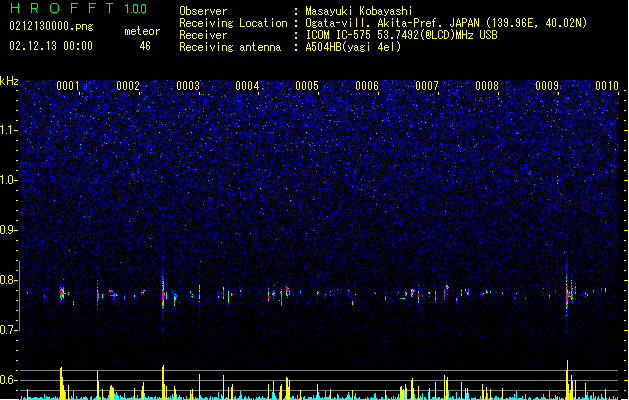This screenshot has width=629, height=400.
Task: Click the Observer name Masayuki Kobayashi
Action: pos(359,11)
